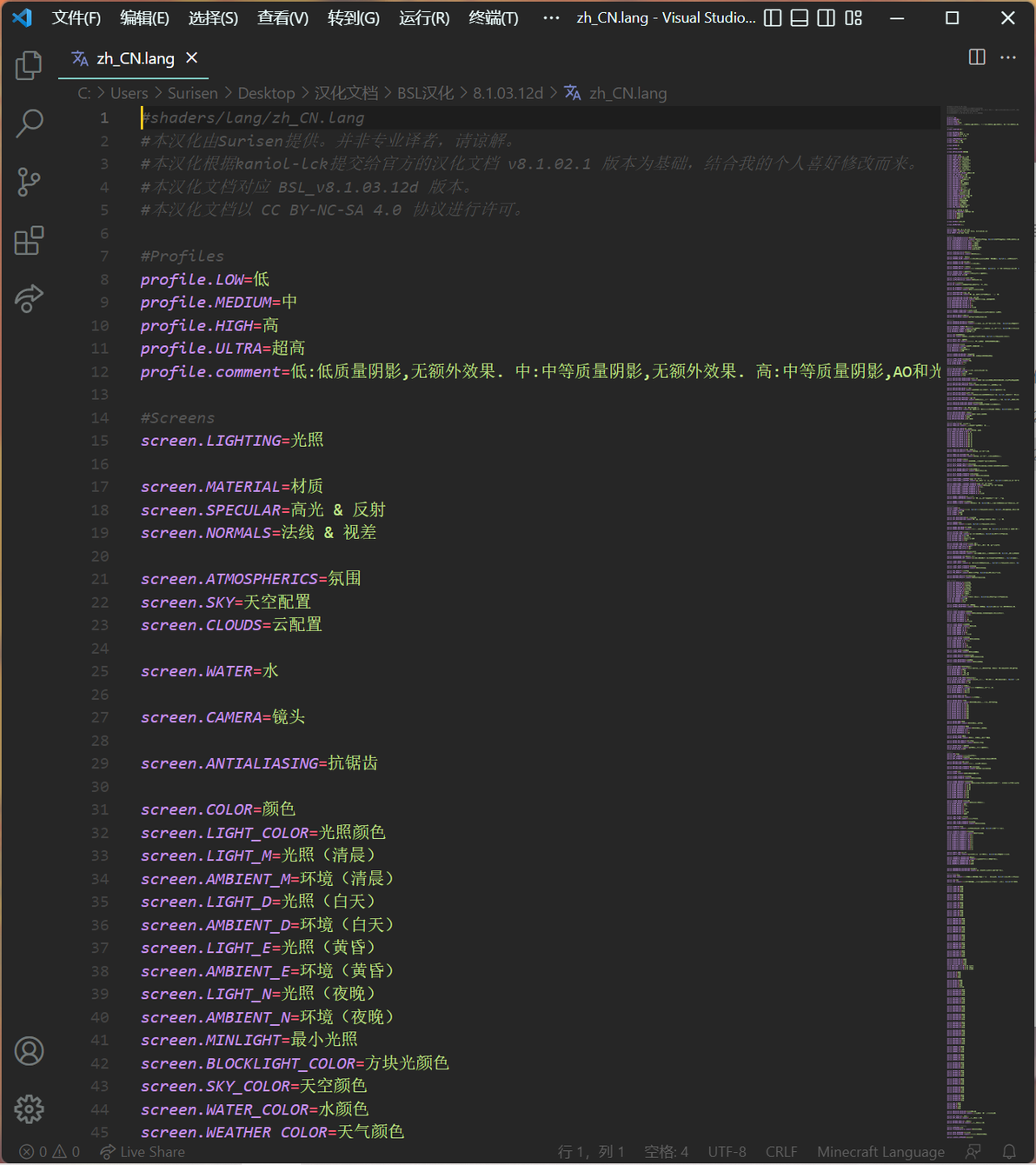Customize layout from the title bar icon
1036x1165 pixels.
853,18
